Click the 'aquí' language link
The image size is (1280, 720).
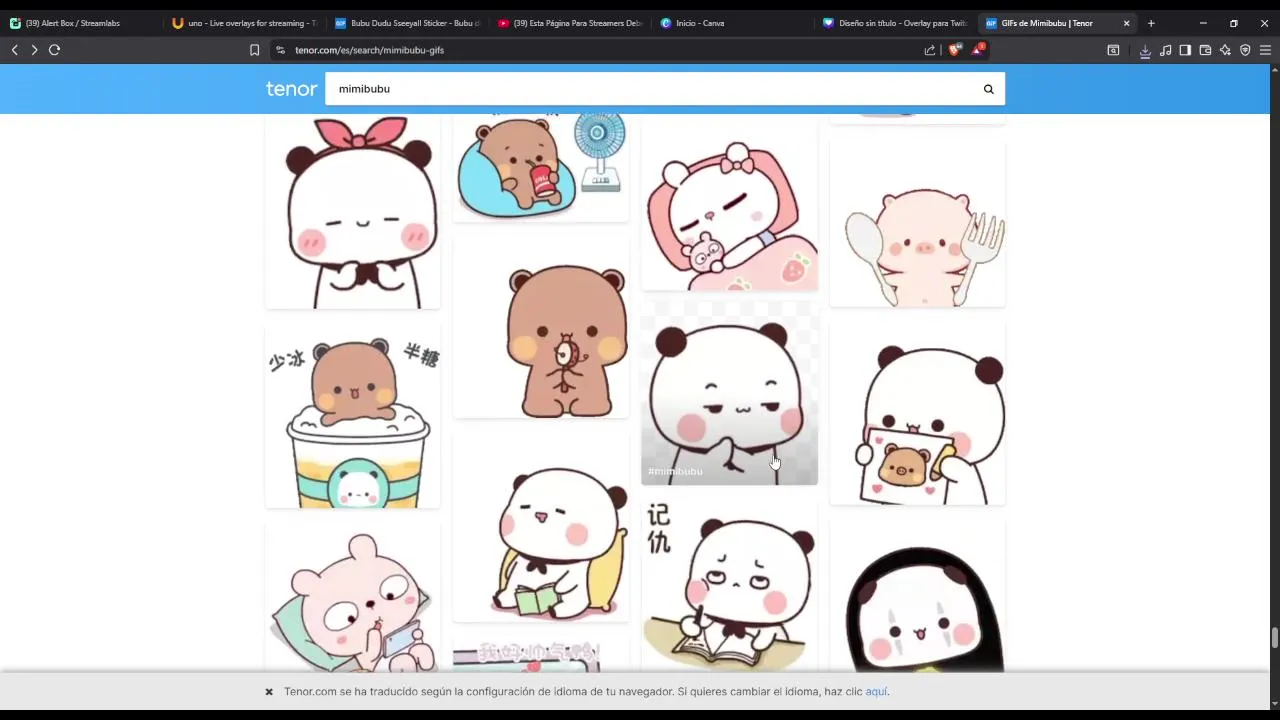point(876,692)
